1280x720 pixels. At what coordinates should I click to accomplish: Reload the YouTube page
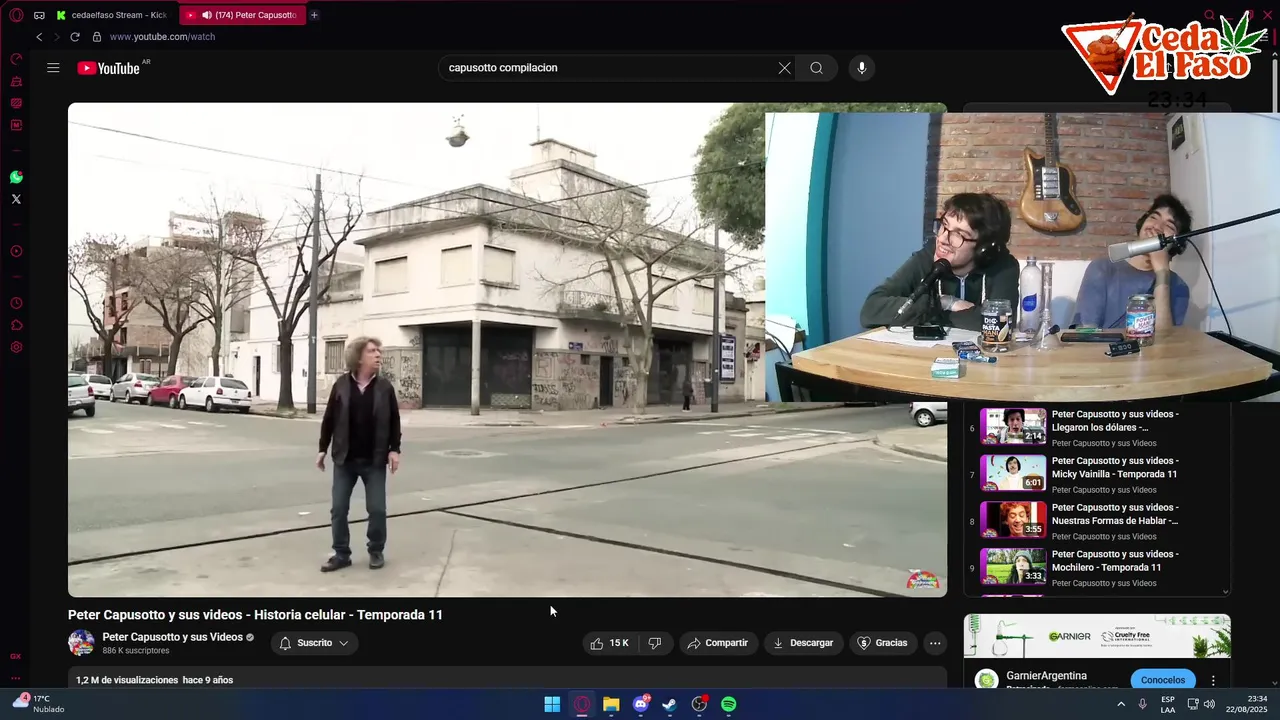tap(75, 37)
